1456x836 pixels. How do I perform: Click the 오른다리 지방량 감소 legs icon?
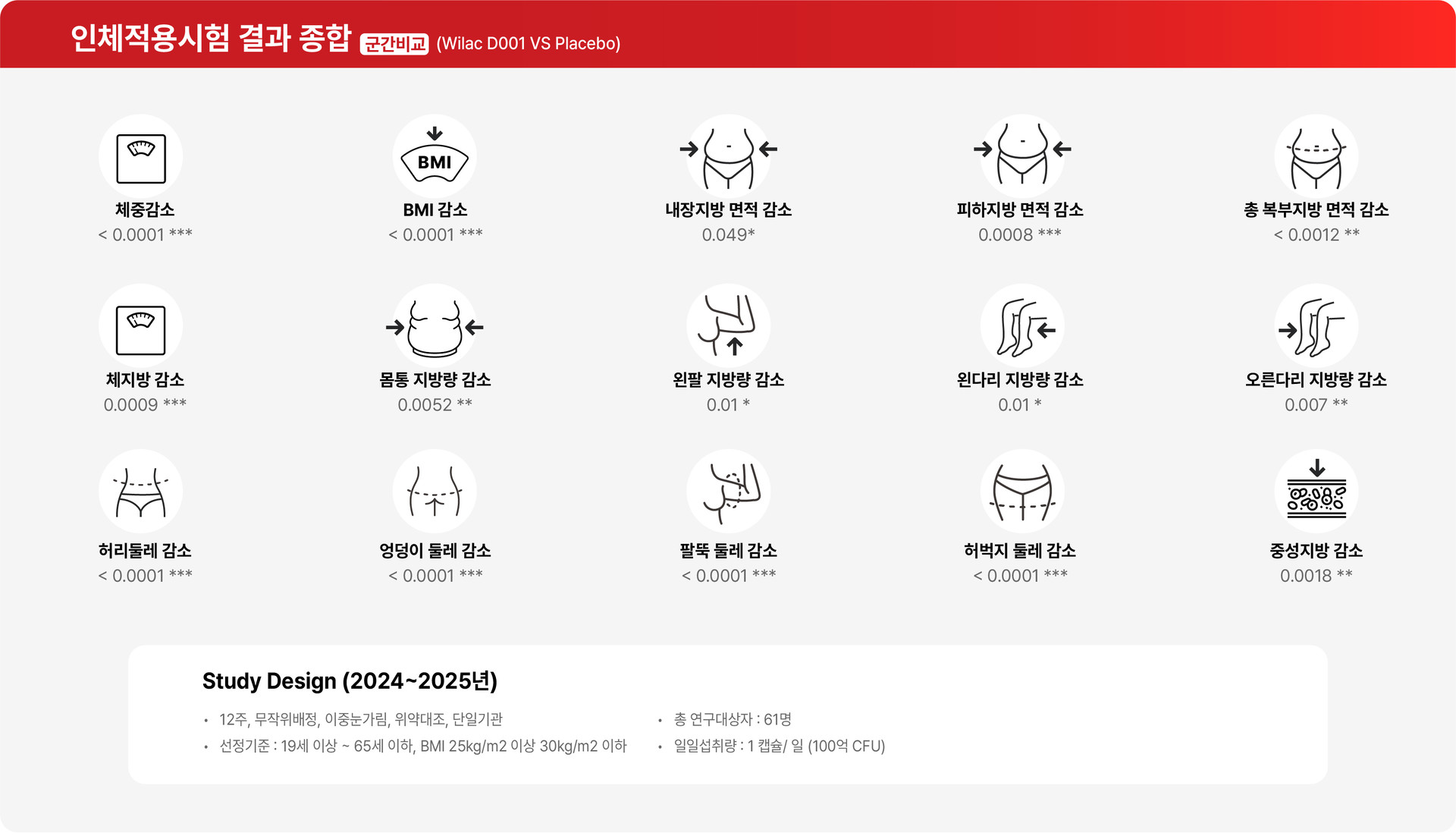click(x=1316, y=327)
